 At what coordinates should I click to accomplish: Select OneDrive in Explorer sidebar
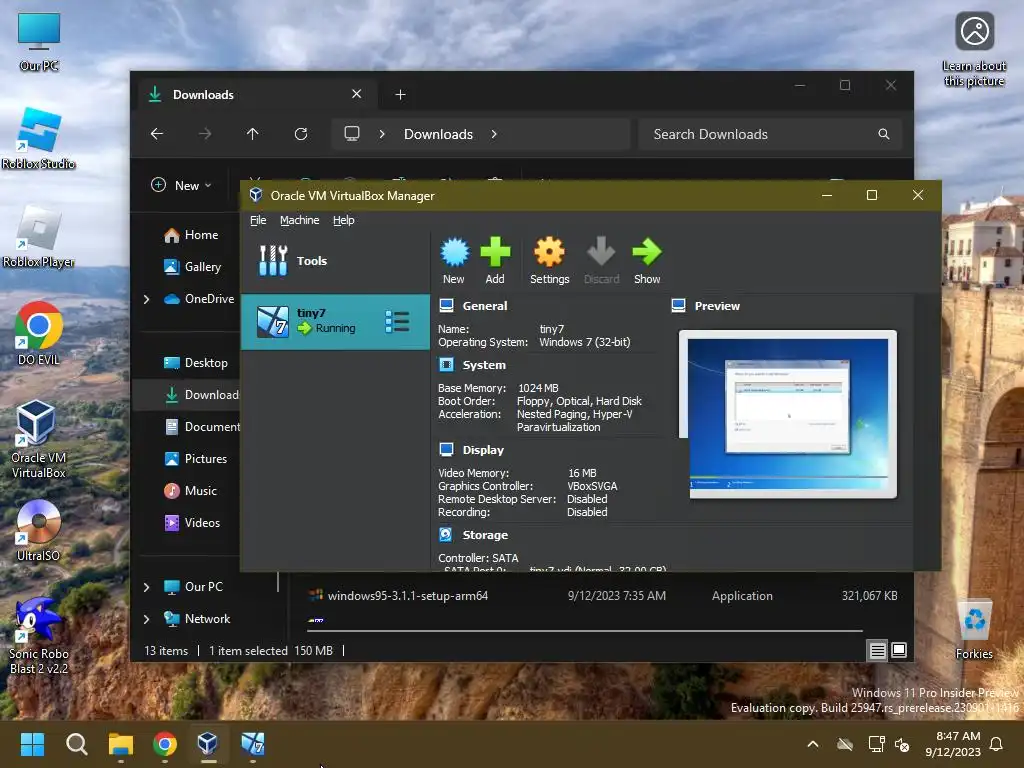click(x=199, y=298)
